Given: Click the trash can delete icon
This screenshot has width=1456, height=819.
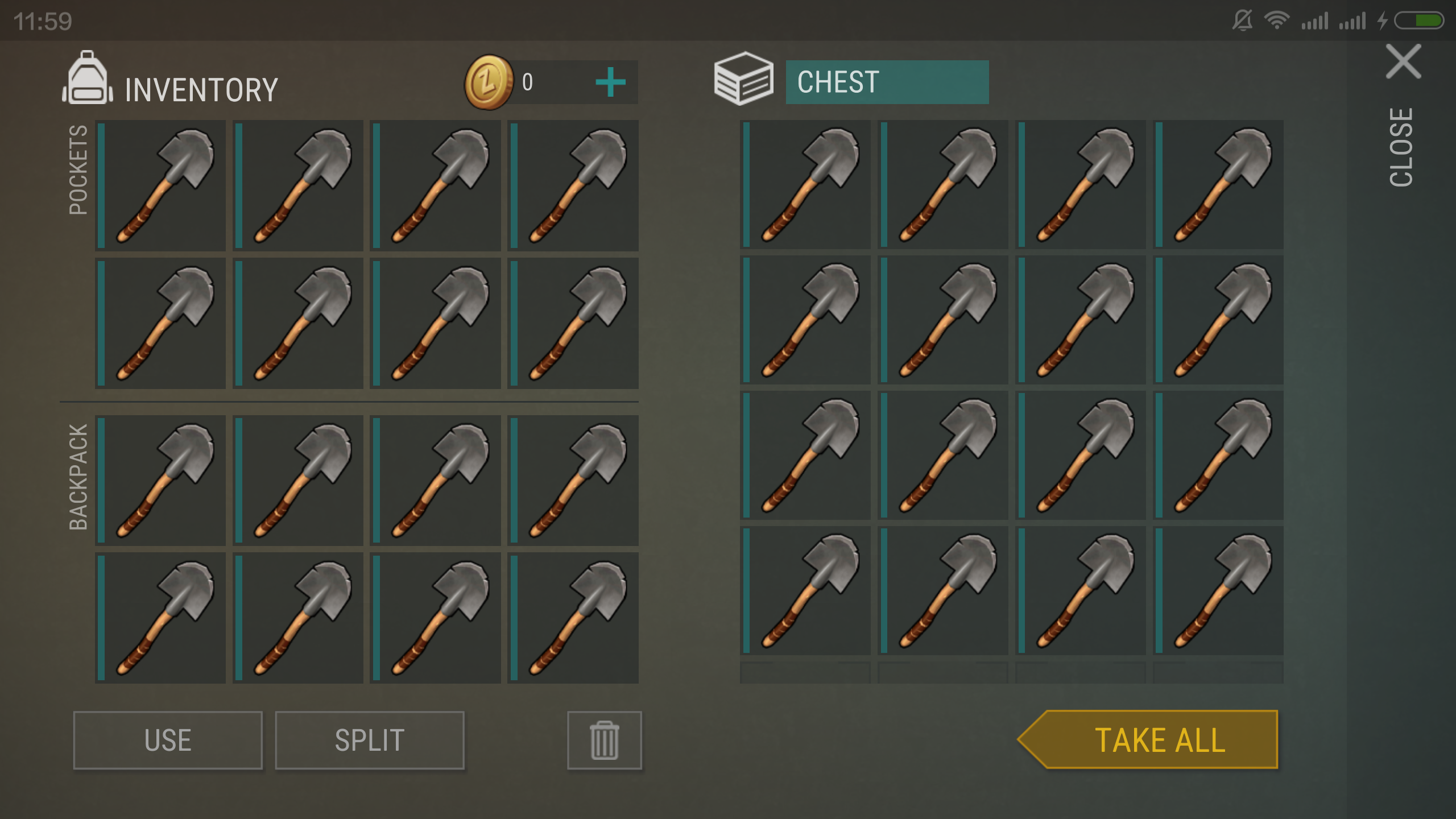Looking at the screenshot, I should coord(604,740).
